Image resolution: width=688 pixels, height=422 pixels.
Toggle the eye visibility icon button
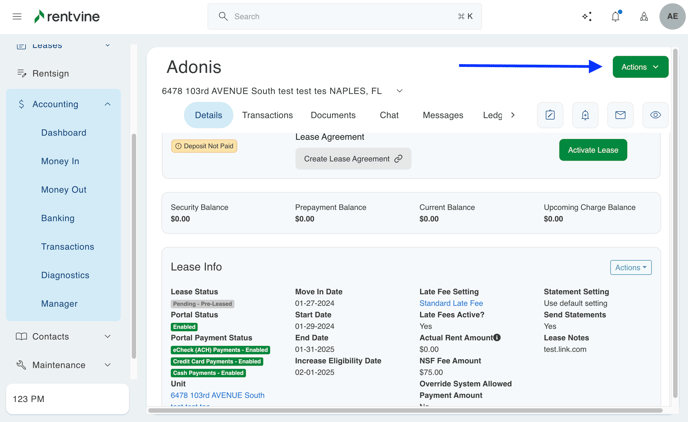click(x=655, y=115)
